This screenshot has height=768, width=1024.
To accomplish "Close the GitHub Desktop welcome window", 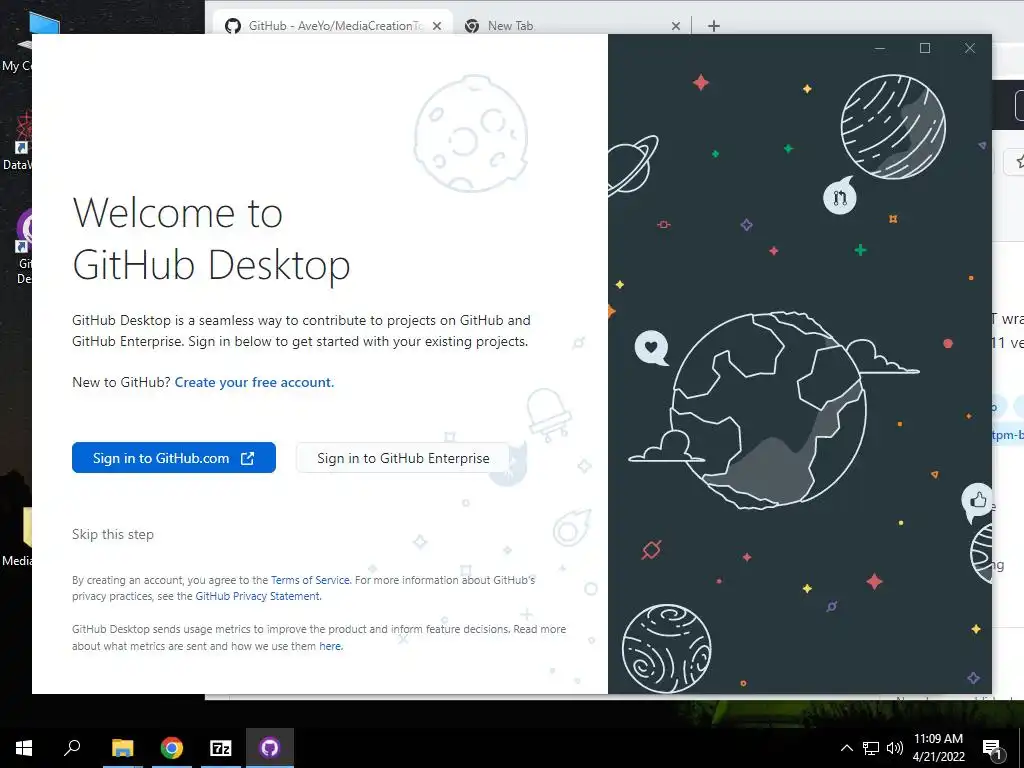I will [x=970, y=48].
